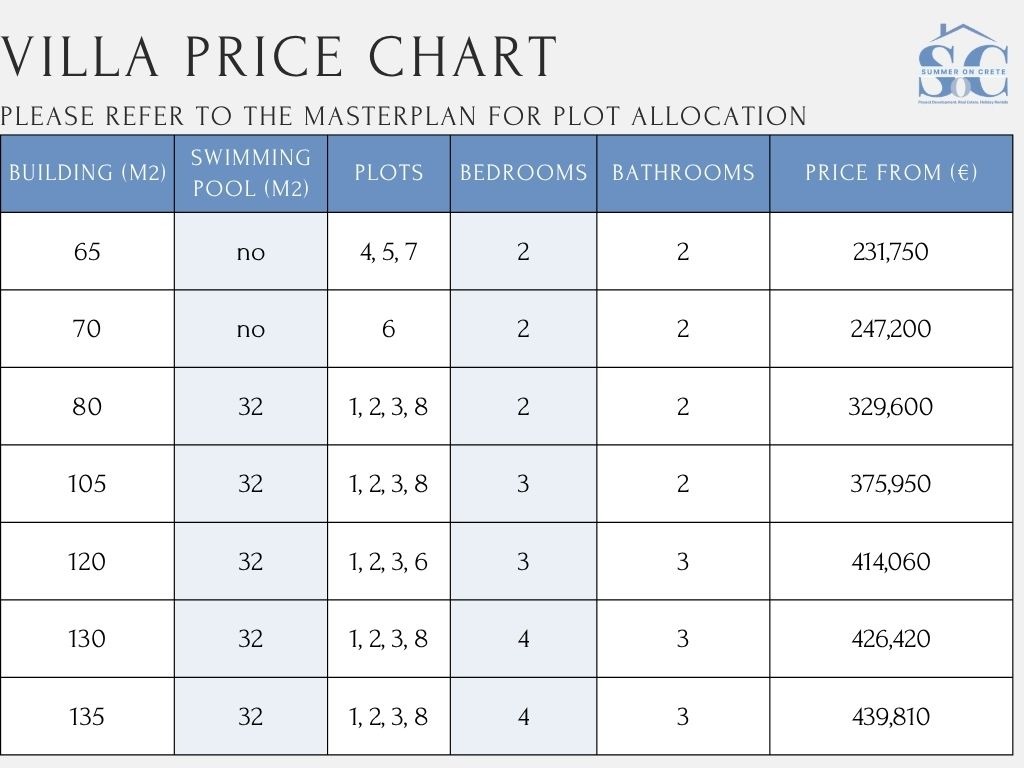Select the building size 135 cell
This screenshot has height=768, width=1024.
pyautogui.click(x=87, y=717)
